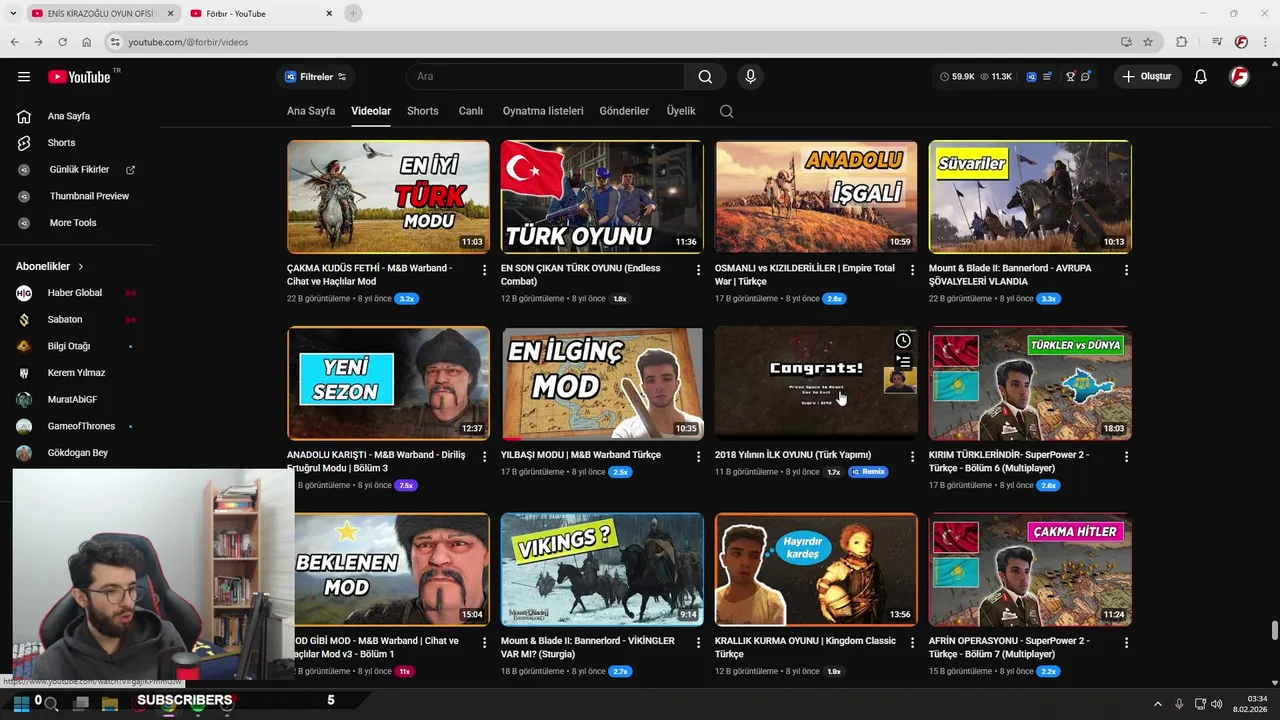Screen dimensions: 1280x720
Task: Open the EN İYİ TÜRK MODU thumbnail
Action: click(x=388, y=197)
